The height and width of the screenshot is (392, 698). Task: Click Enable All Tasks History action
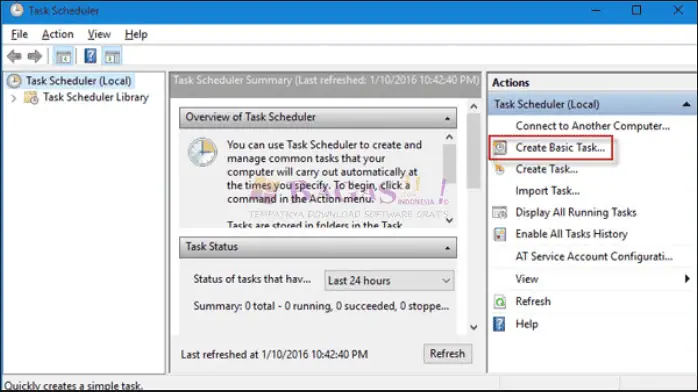[x=572, y=234]
